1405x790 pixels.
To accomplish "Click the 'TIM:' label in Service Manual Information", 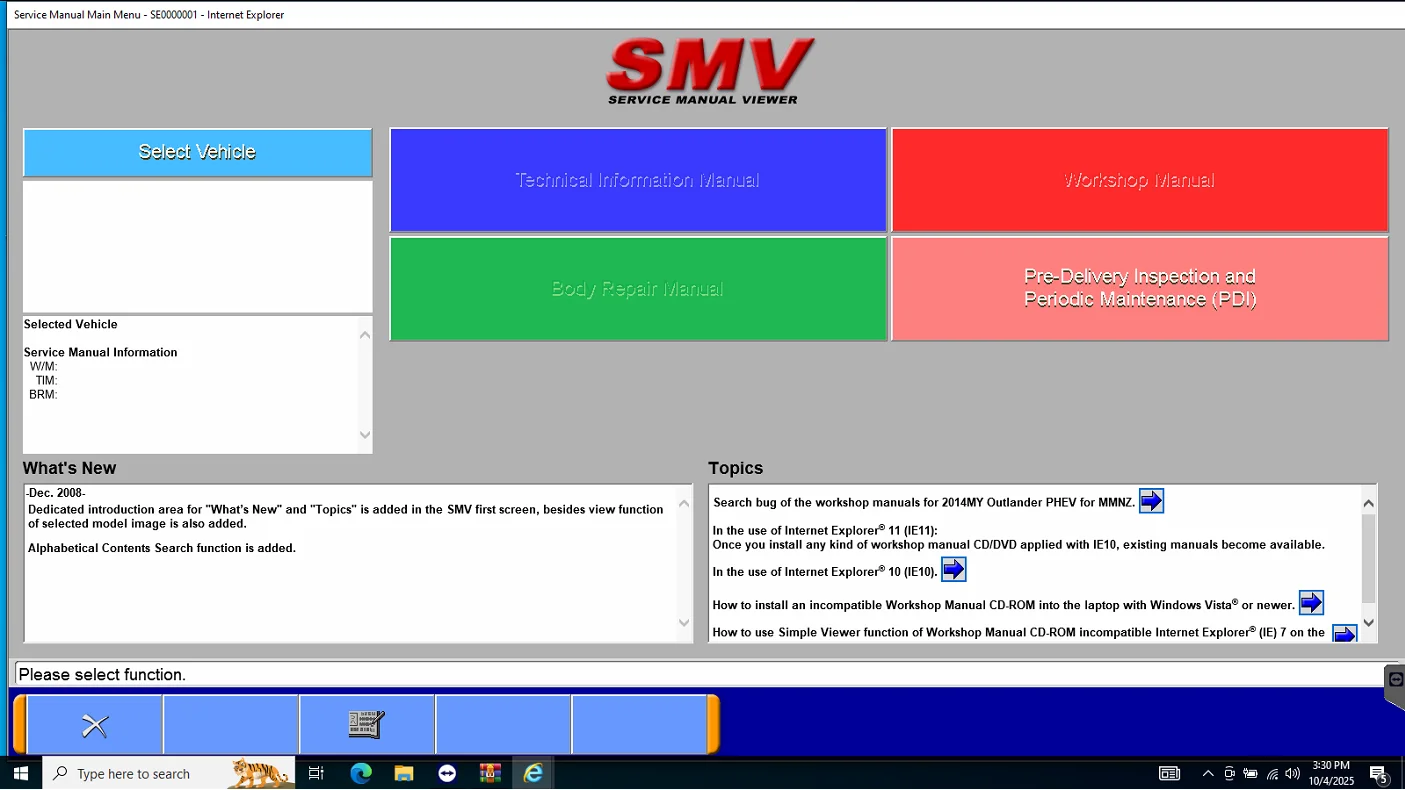I will tap(46, 381).
